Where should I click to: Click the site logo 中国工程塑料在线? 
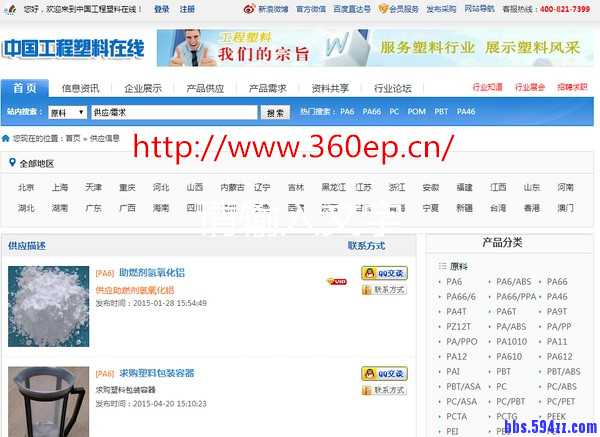point(73,49)
